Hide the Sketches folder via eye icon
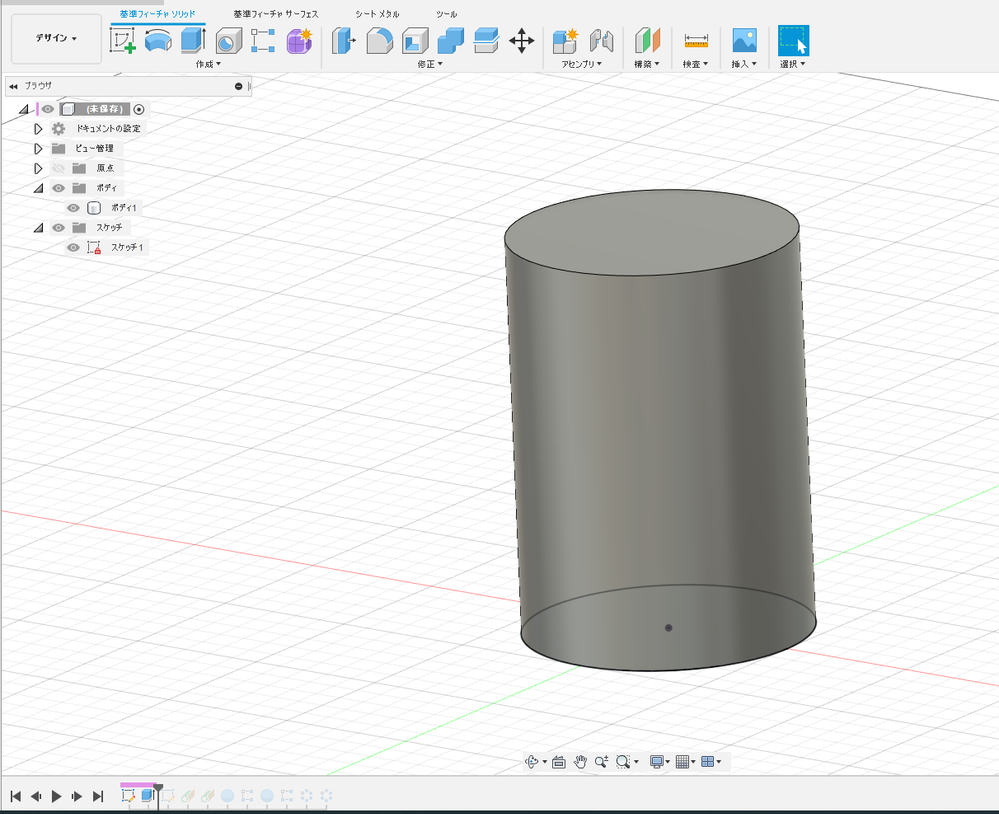The image size is (999, 814). [59, 227]
